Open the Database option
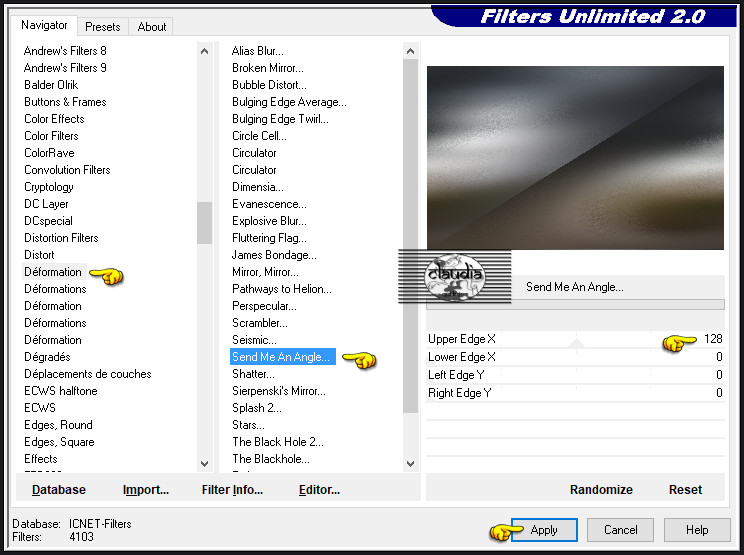The width and height of the screenshot is (744, 555). coord(59,490)
